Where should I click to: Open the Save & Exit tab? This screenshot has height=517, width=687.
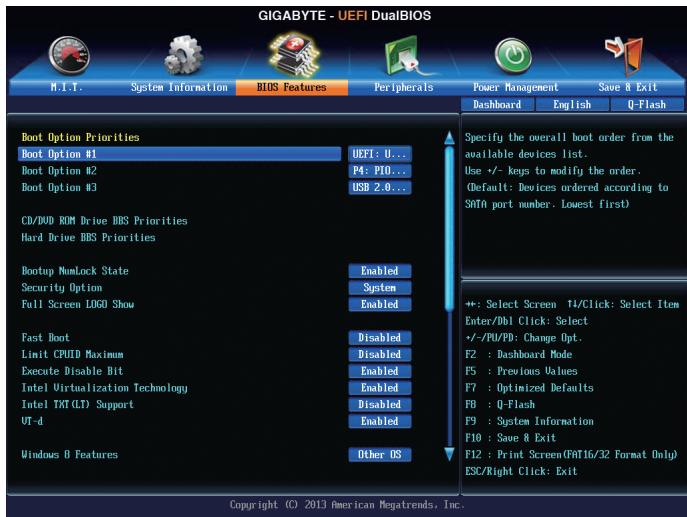[628, 87]
